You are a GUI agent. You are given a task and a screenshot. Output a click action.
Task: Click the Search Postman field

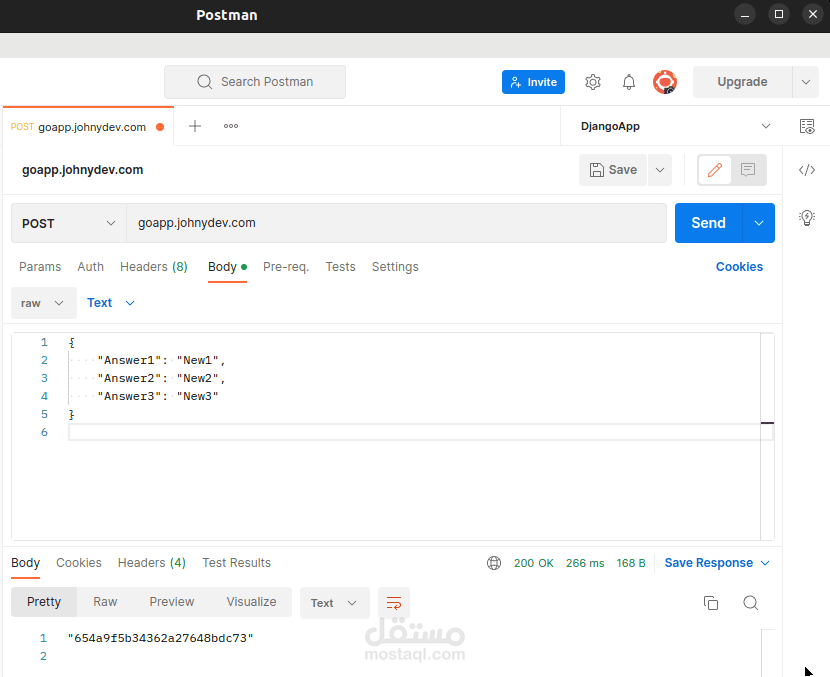[x=255, y=82]
